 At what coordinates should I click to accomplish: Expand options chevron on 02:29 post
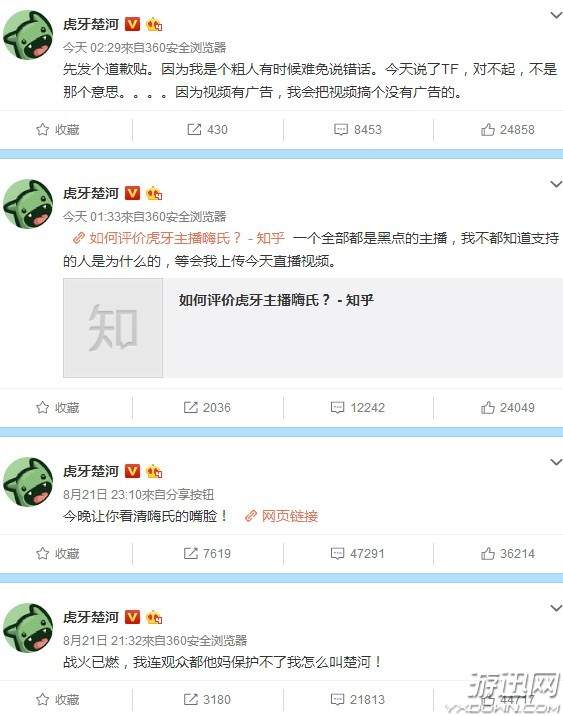click(x=556, y=15)
